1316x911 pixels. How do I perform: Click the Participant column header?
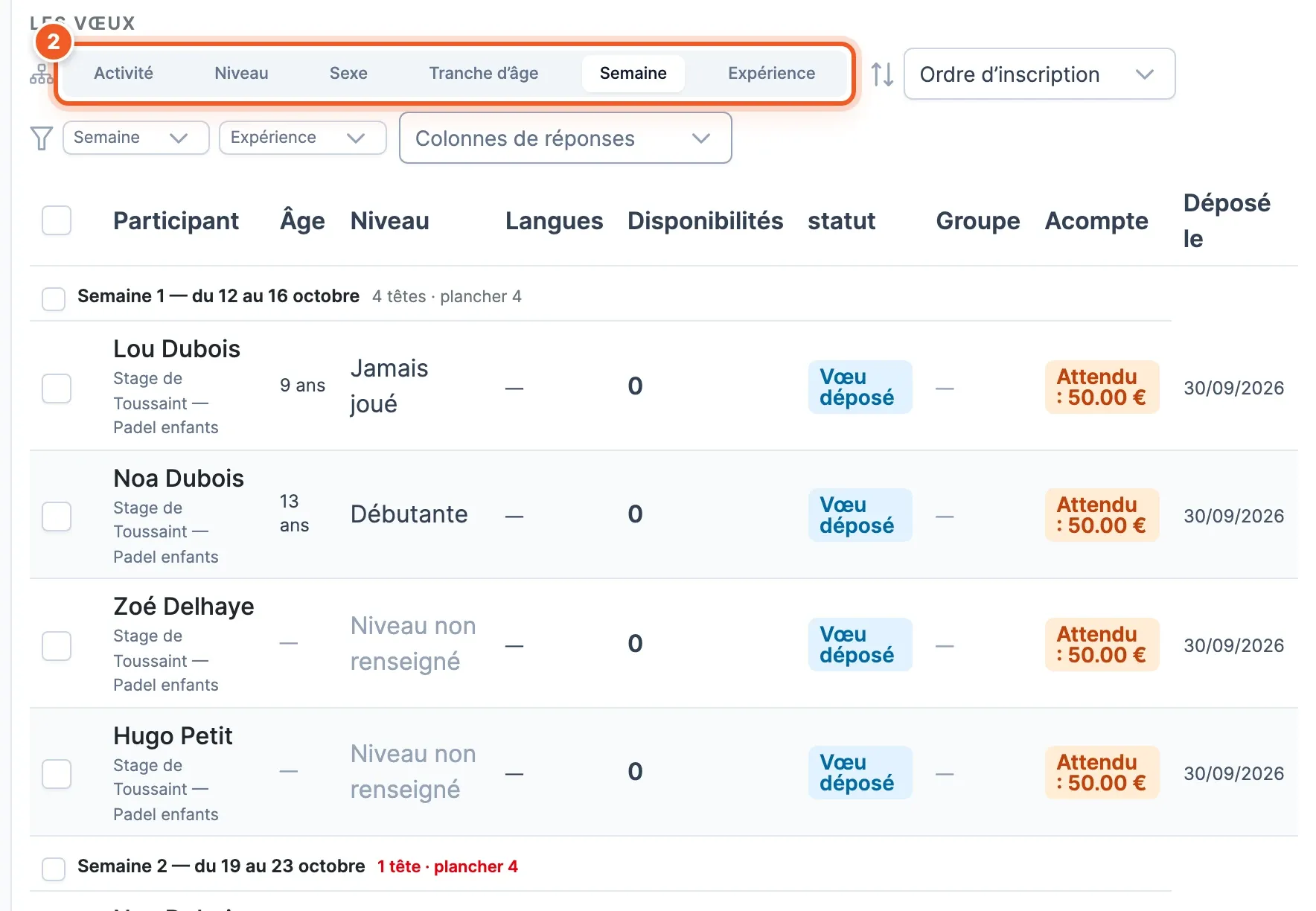[176, 221]
